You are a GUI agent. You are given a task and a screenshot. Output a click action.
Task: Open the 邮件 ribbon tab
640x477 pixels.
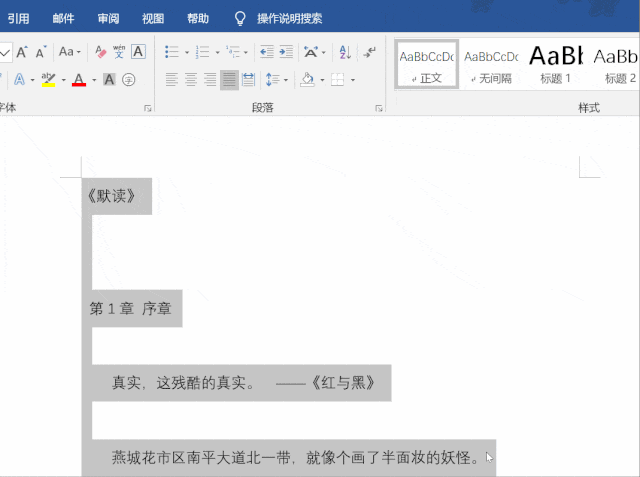coord(63,18)
